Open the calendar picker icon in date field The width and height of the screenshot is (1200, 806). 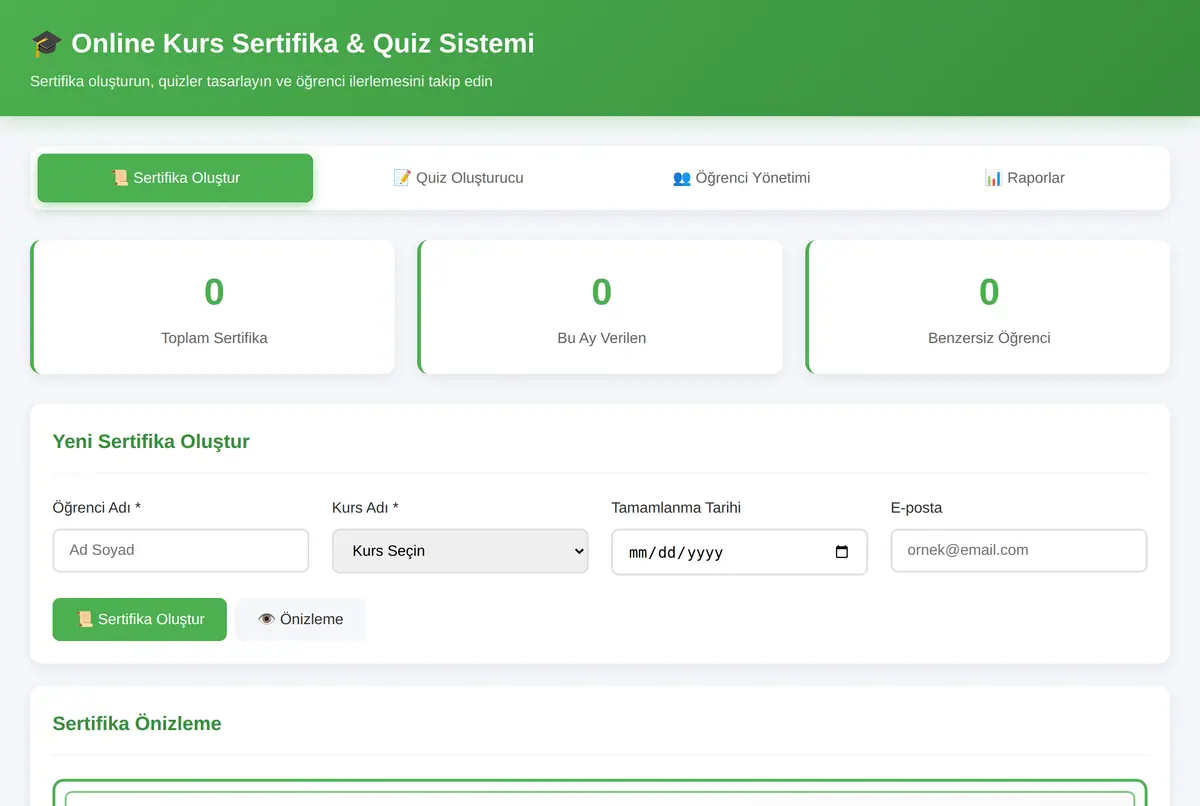[x=841, y=552]
